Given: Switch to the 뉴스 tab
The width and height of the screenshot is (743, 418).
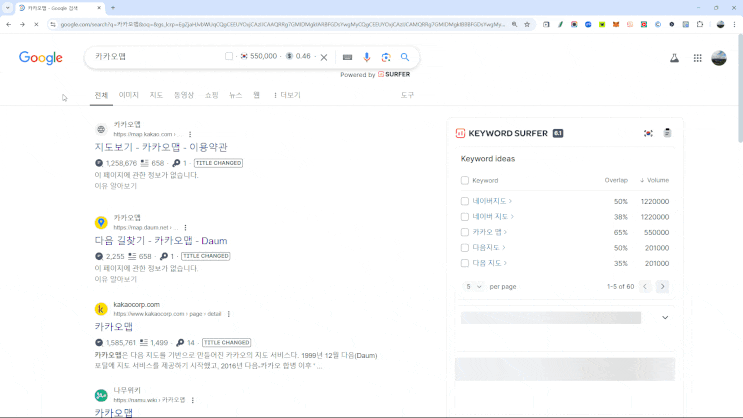Looking at the screenshot, I should tap(236, 95).
